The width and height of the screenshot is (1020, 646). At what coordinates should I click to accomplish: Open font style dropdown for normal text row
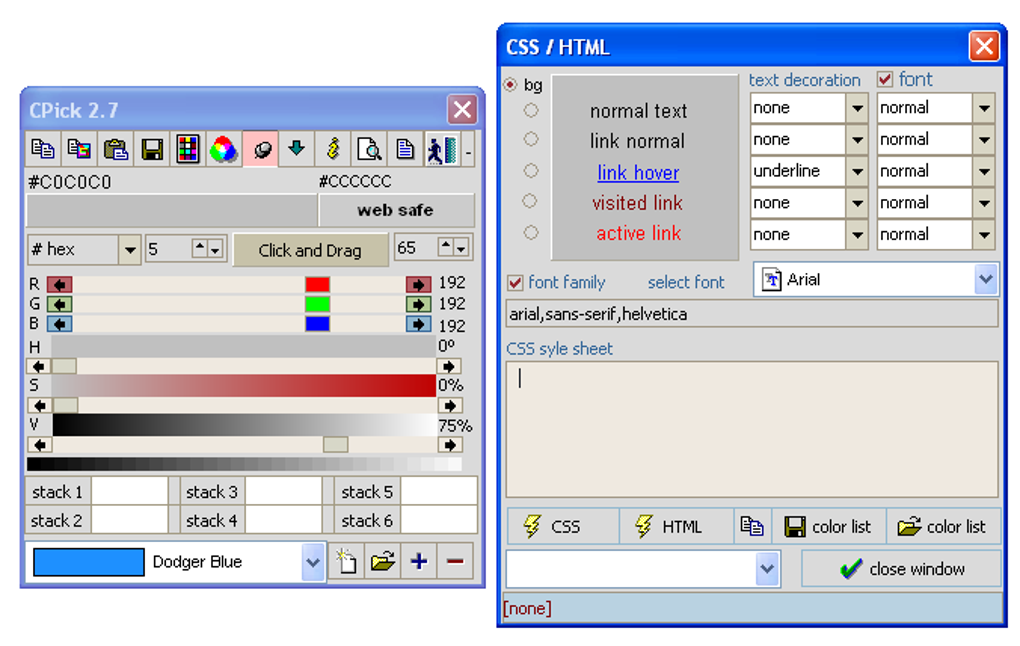coord(984,108)
